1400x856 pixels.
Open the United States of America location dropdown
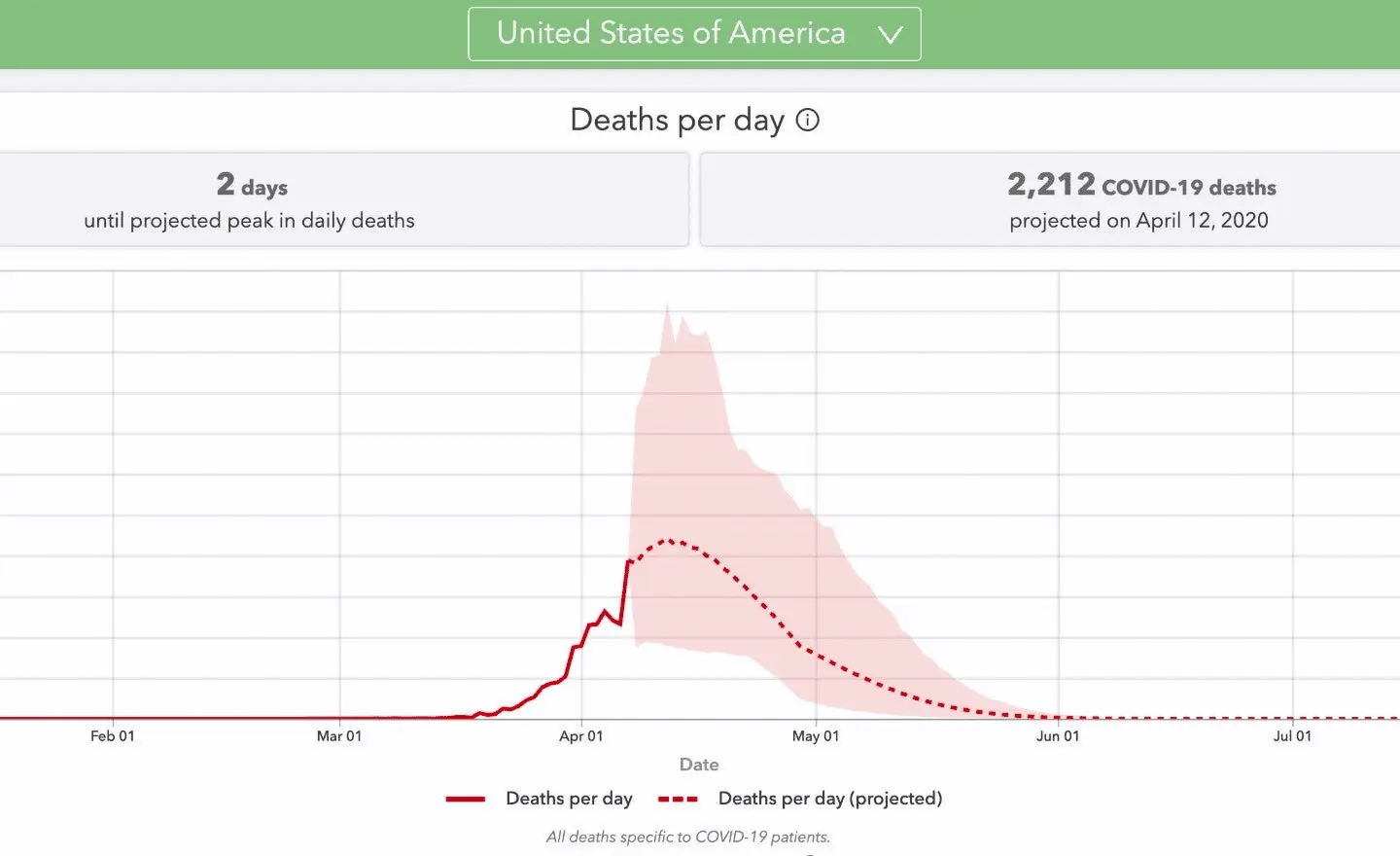click(x=693, y=34)
